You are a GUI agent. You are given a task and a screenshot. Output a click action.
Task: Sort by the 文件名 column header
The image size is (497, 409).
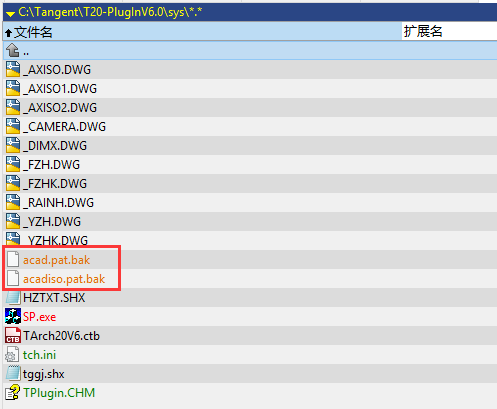(202, 32)
